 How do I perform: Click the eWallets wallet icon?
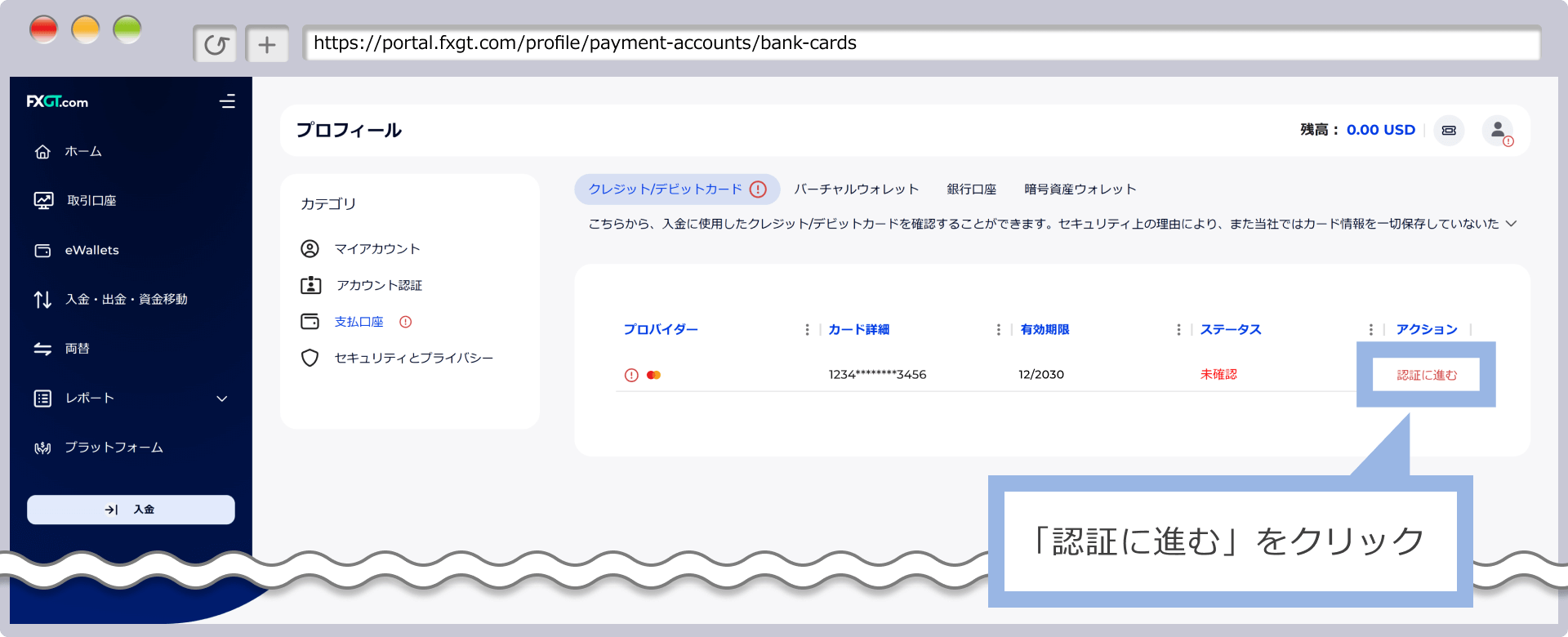[x=43, y=251]
